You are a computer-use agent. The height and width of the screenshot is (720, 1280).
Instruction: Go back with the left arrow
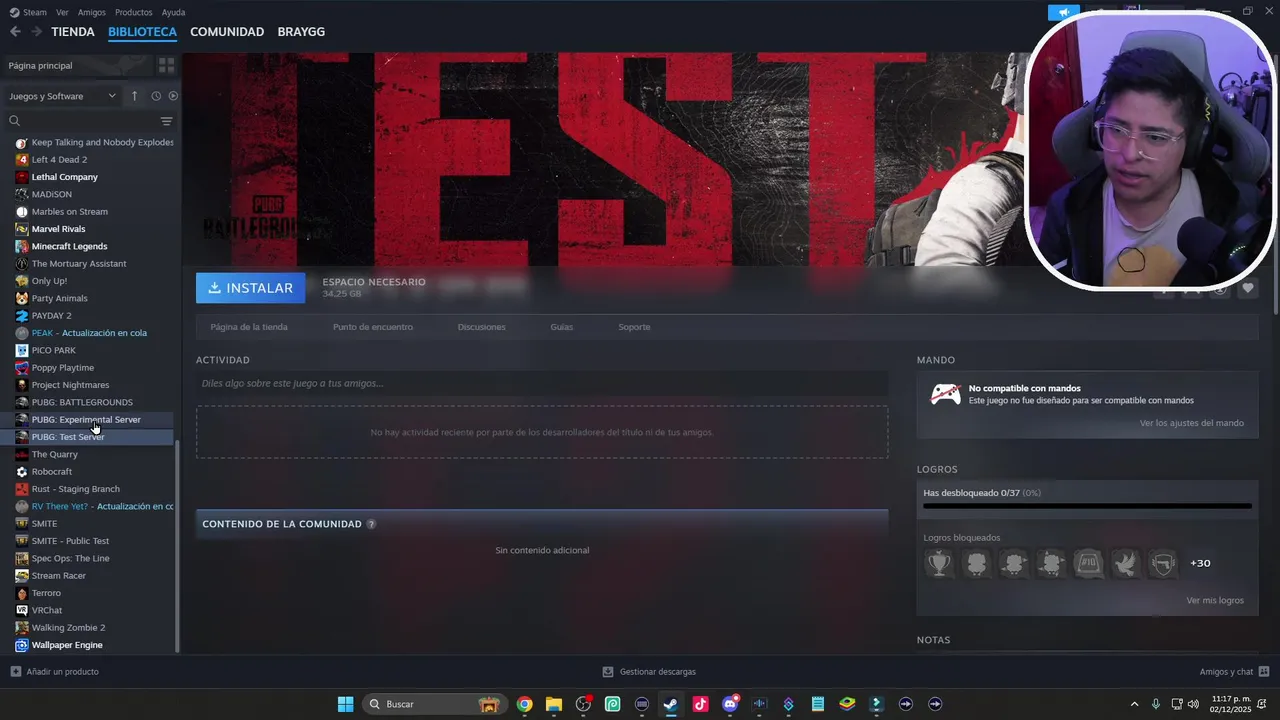[x=15, y=32]
